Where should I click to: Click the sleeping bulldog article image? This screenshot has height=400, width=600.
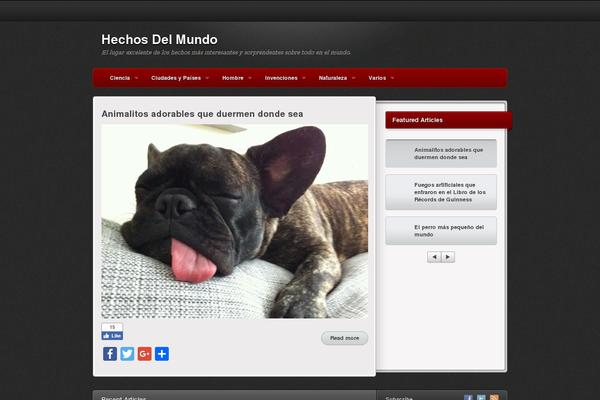point(235,221)
